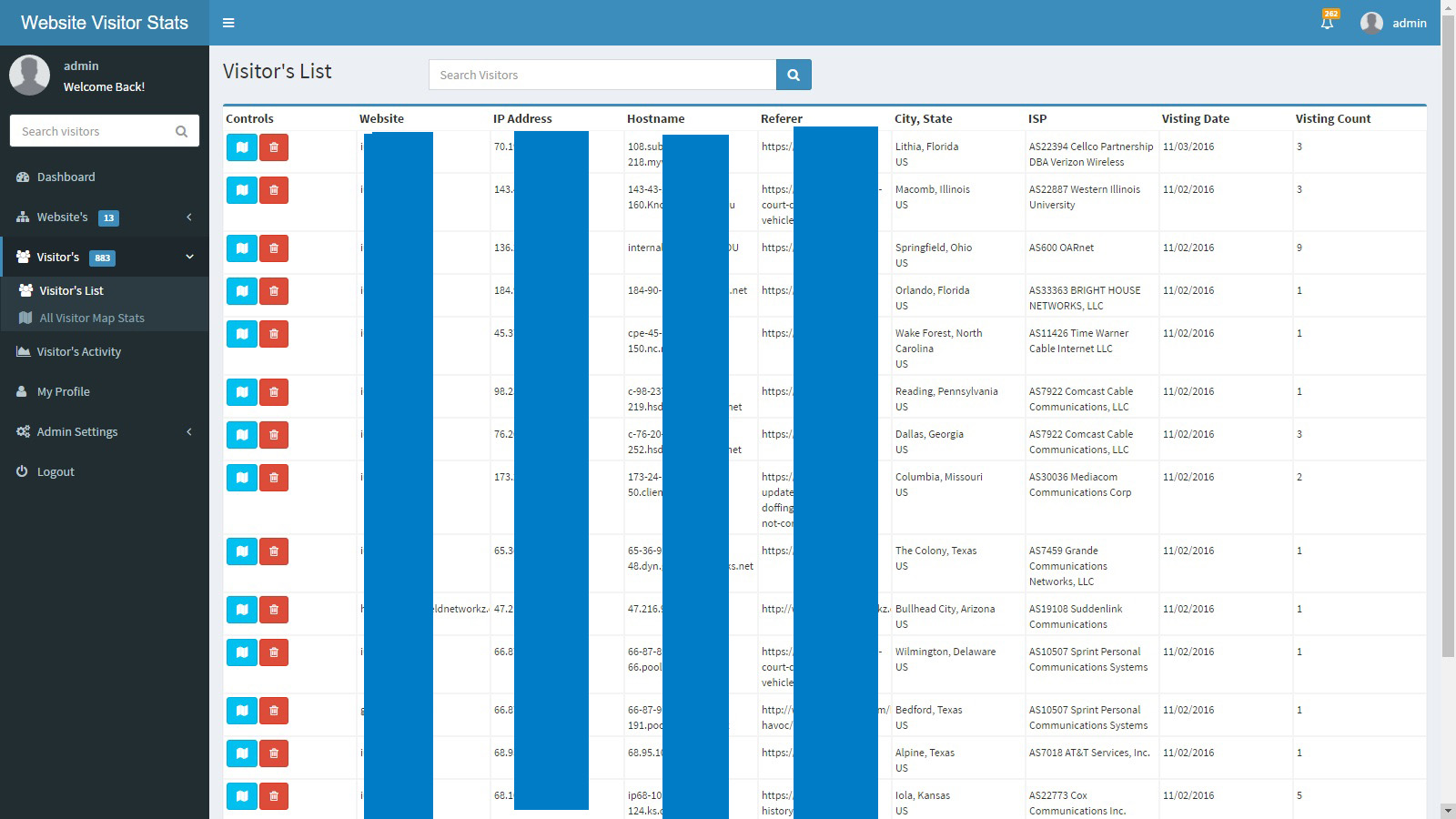Click the ISP column header
The image size is (1456, 819).
[1036, 118]
